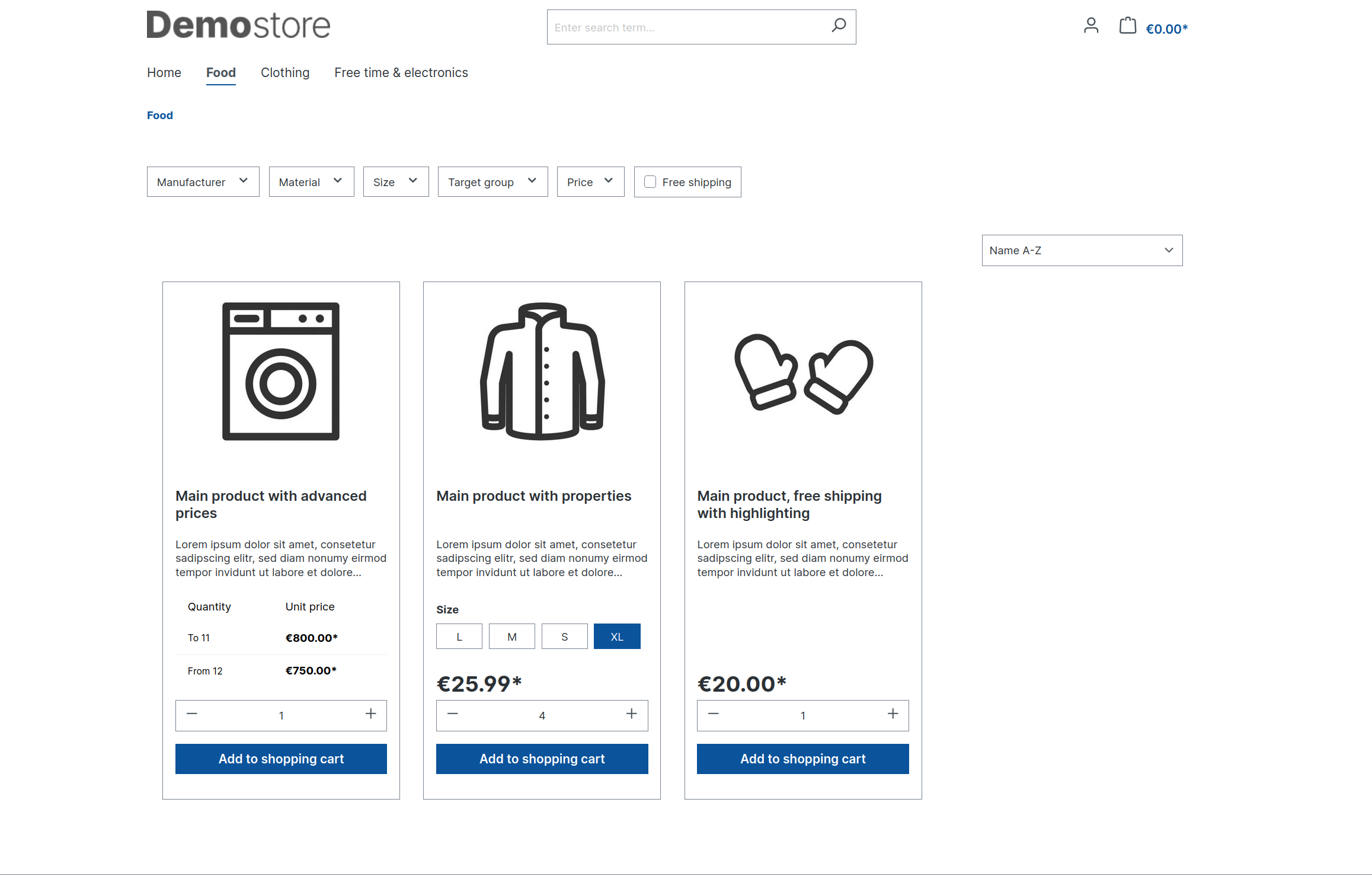This screenshot has width=1372, height=892.
Task: Select size M
Action: 512,637
